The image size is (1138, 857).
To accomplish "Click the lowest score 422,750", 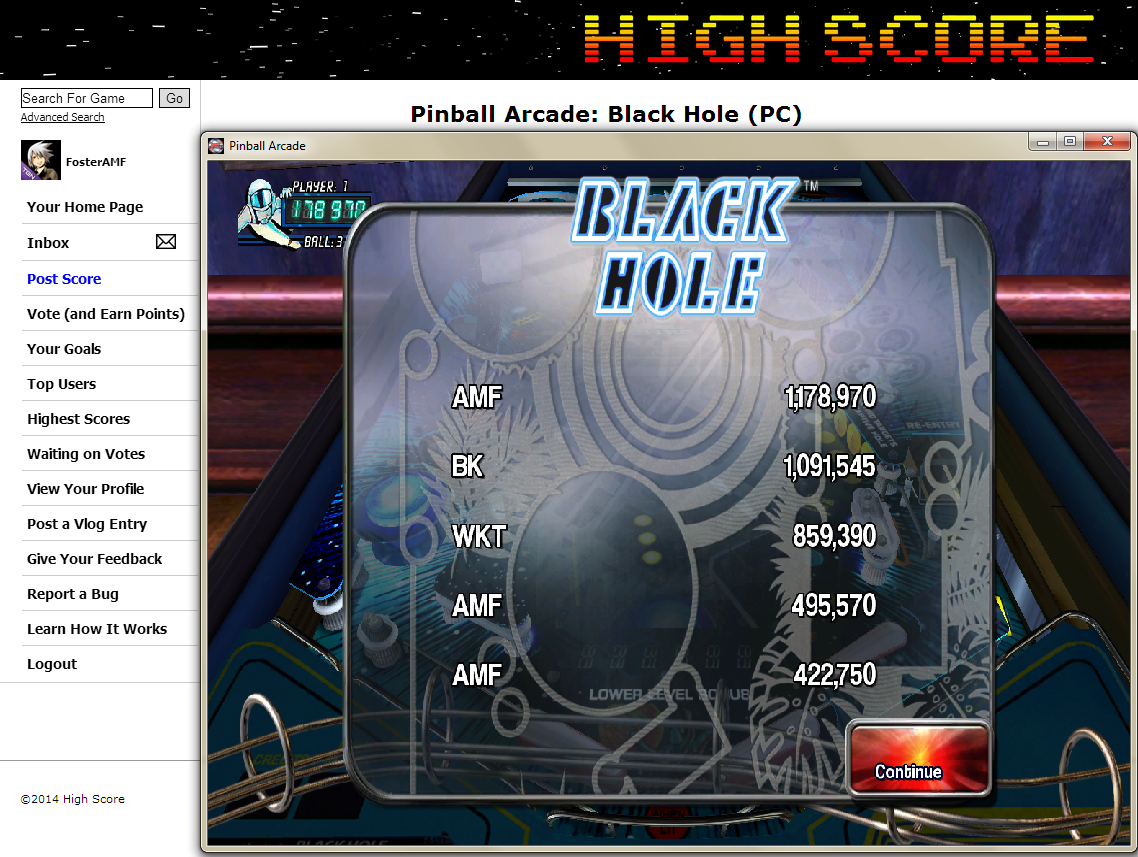I will pyautogui.click(x=835, y=676).
